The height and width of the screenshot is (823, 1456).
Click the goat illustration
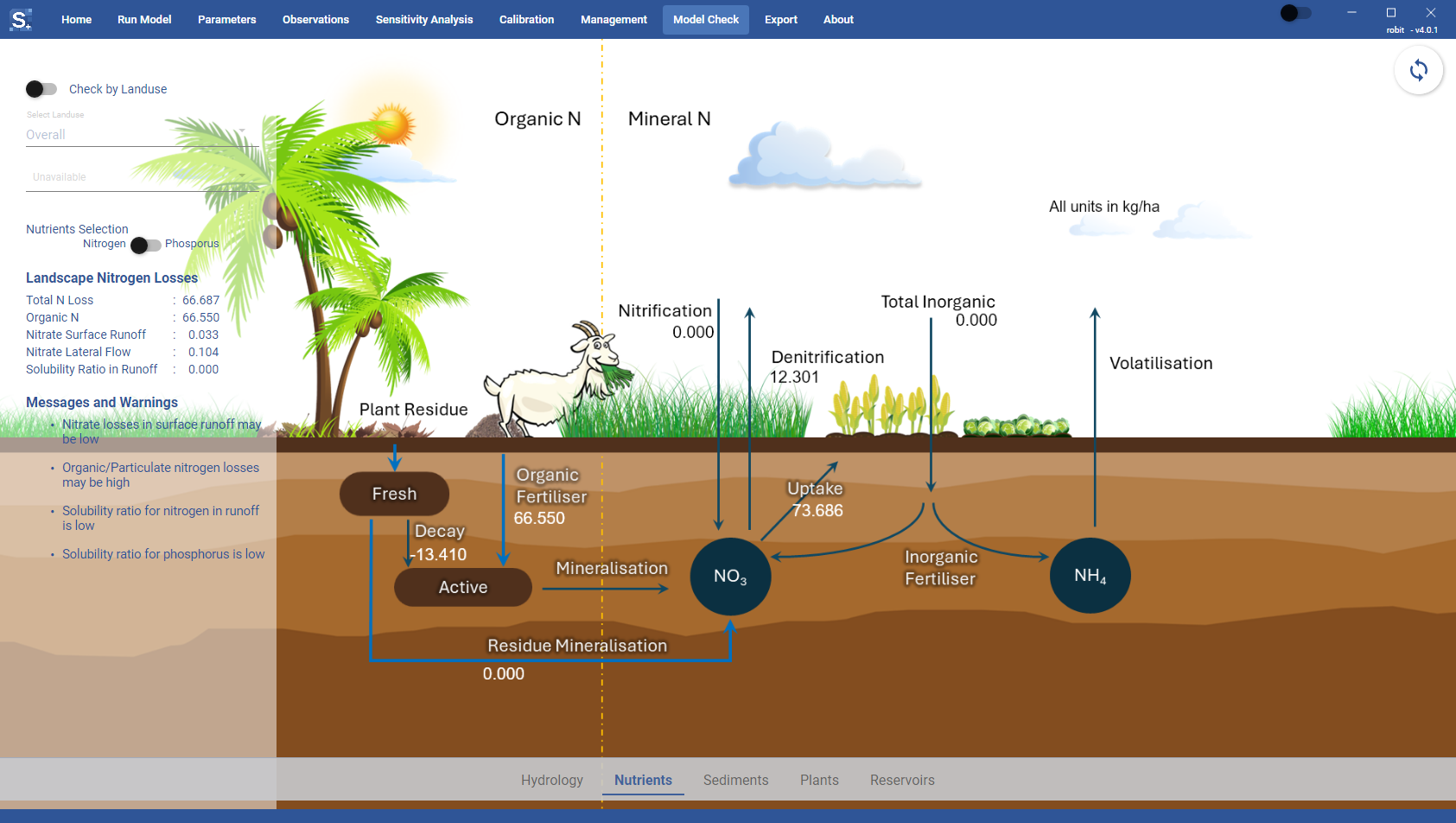[x=558, y=380]
